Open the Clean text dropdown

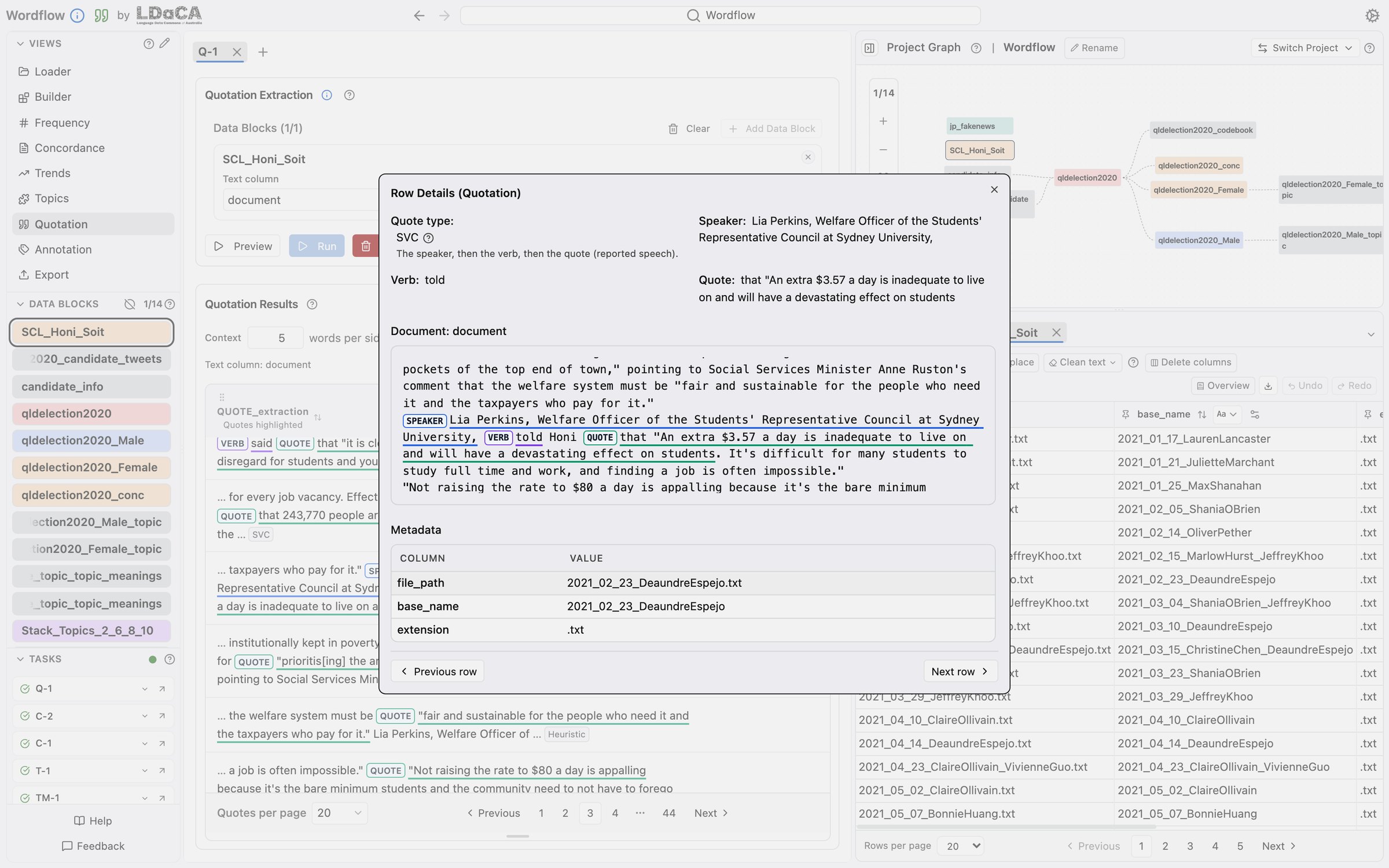click(x=1082, y=362)
